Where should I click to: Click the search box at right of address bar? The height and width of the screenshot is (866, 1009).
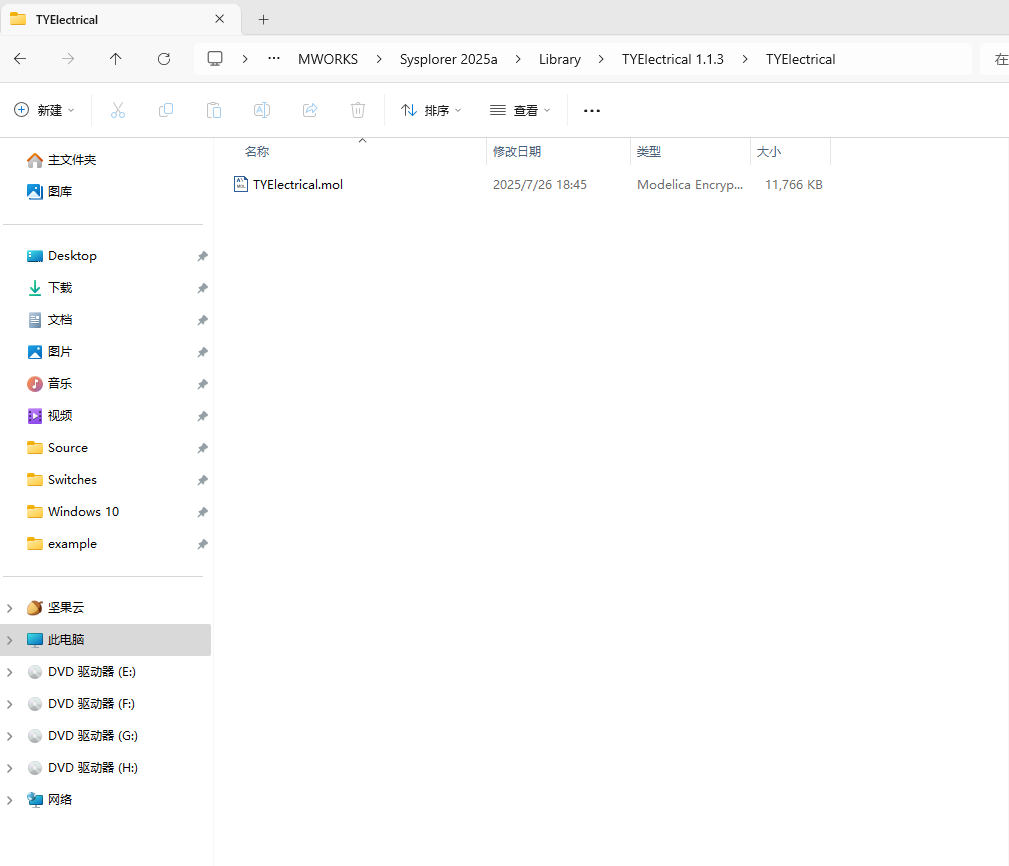click(x=995, y=59)
